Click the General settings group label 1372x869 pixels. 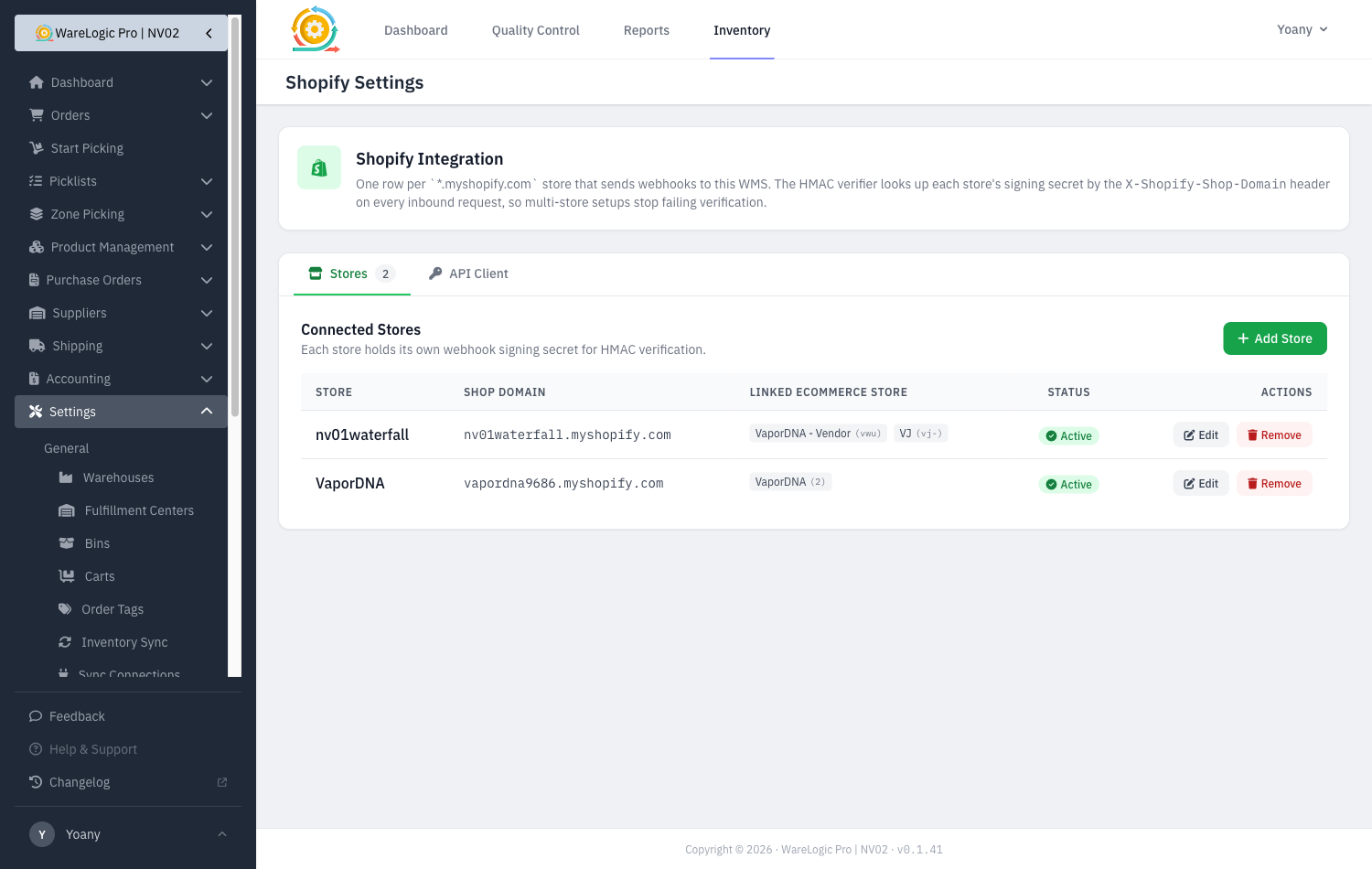(66, 448)
